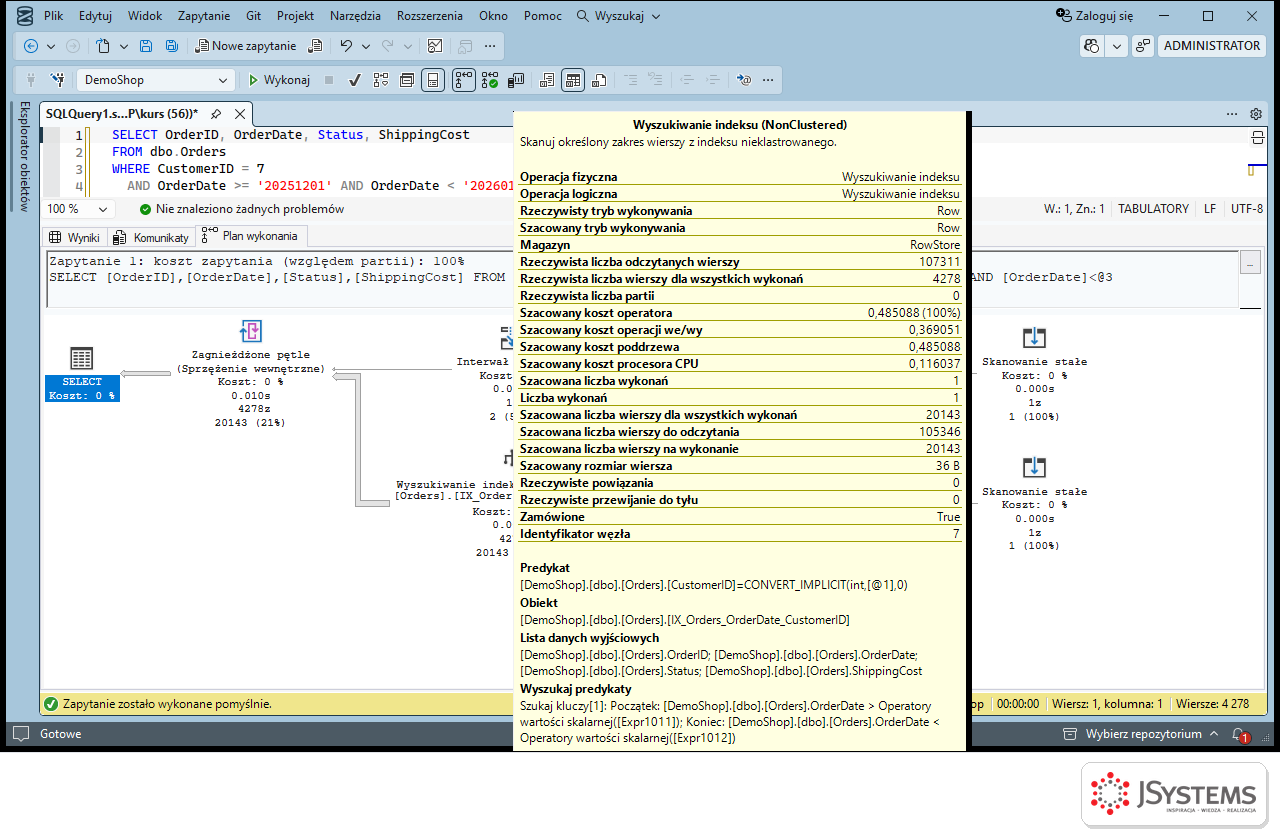Switch output to Results to Text
1280x835 pixels.
pyautogui.click(x=547, y=80)
